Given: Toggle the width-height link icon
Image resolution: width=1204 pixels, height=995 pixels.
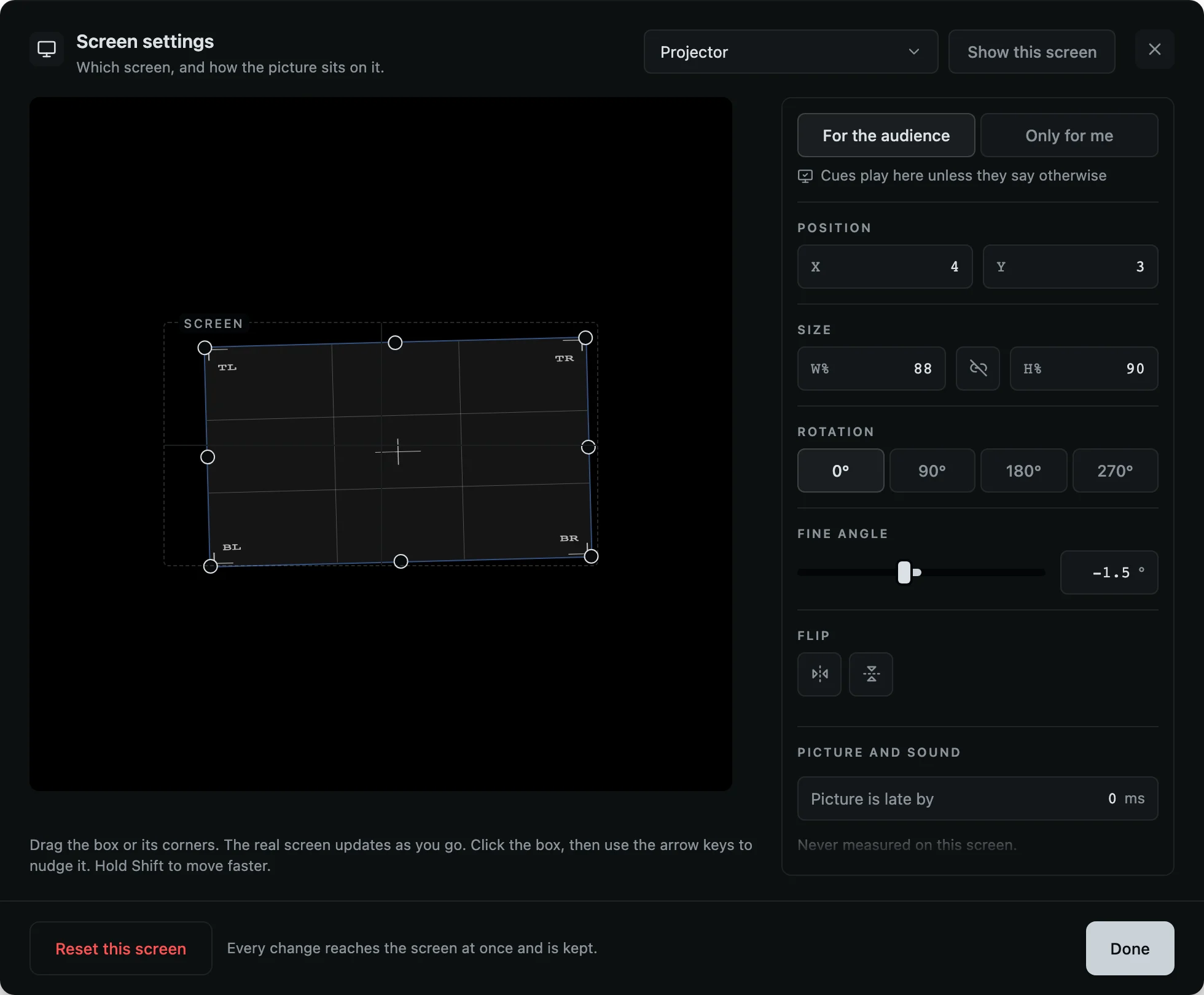Looking at the screenshot, I should pos(978,369).
